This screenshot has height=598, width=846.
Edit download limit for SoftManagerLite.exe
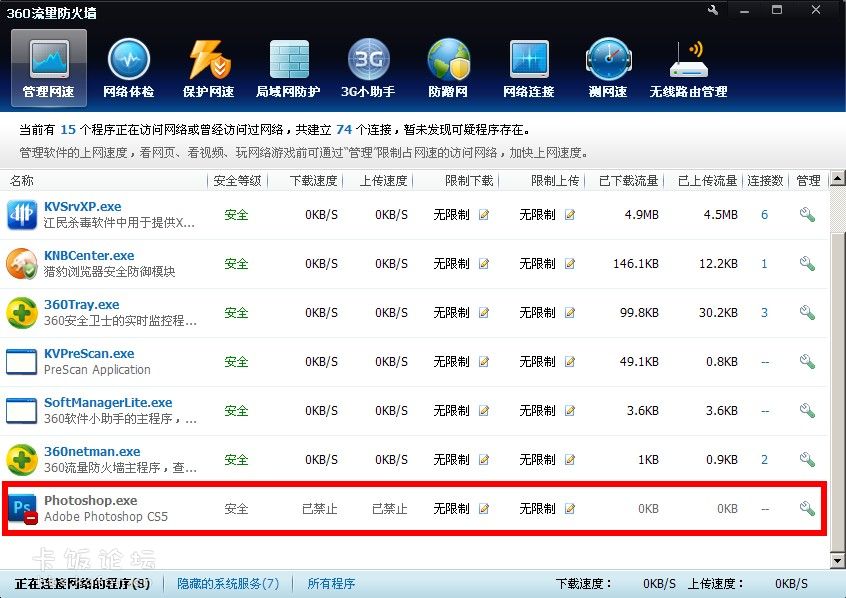click(x=484, y=411)
